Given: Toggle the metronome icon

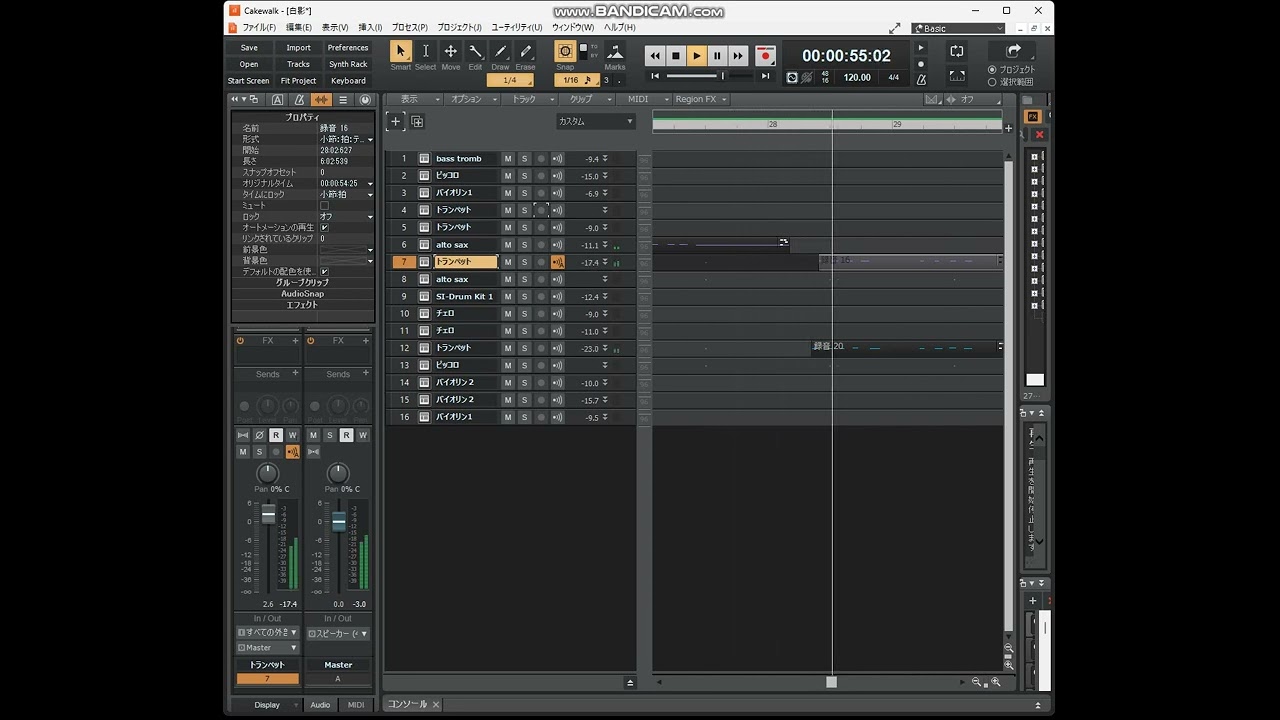Looking at the screenshot, I should 921,78.
